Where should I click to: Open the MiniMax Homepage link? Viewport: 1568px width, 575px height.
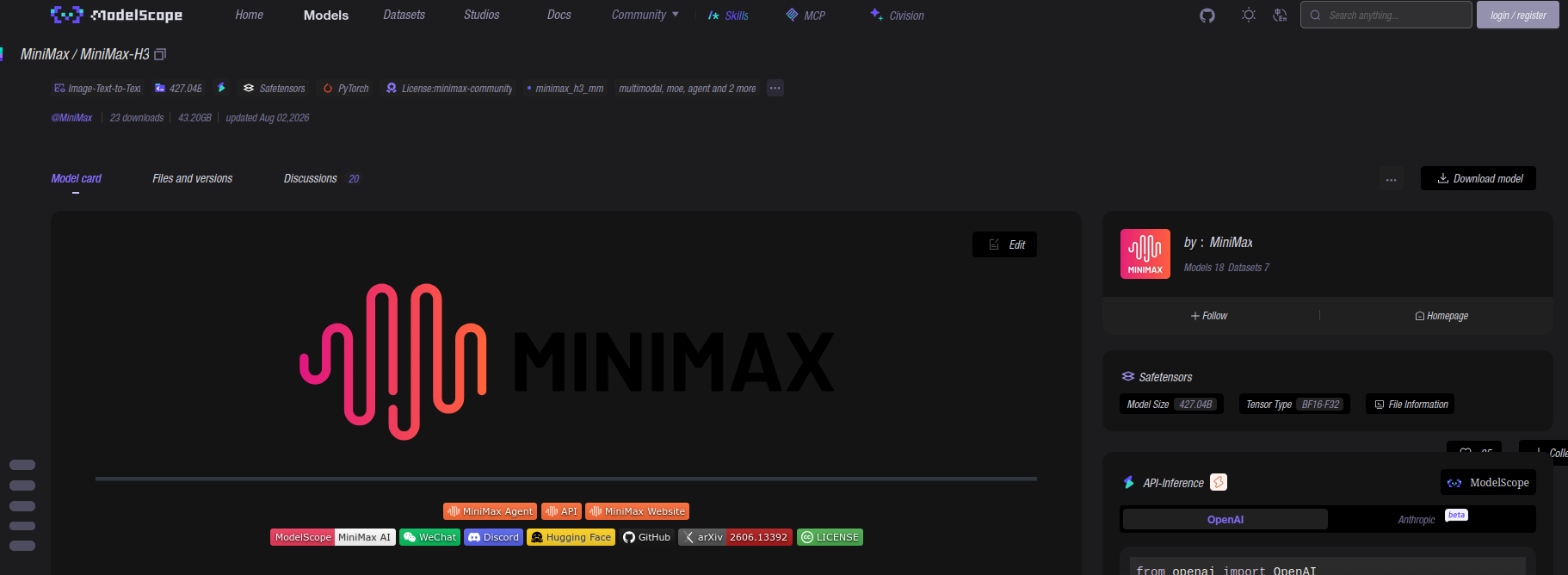(1441, 316)
